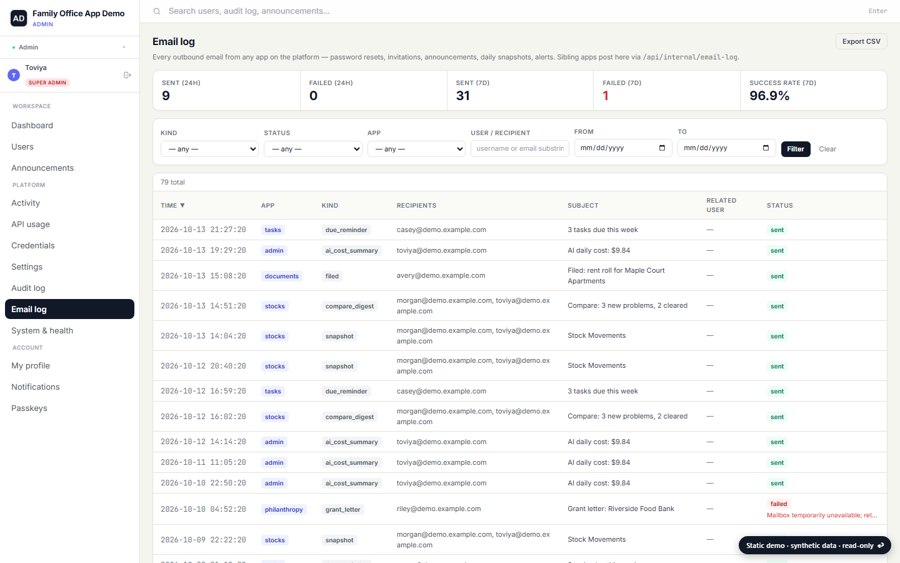Click compare_digest tag in 14:51:20 row

pyautogui.click(x=350, y=306)
